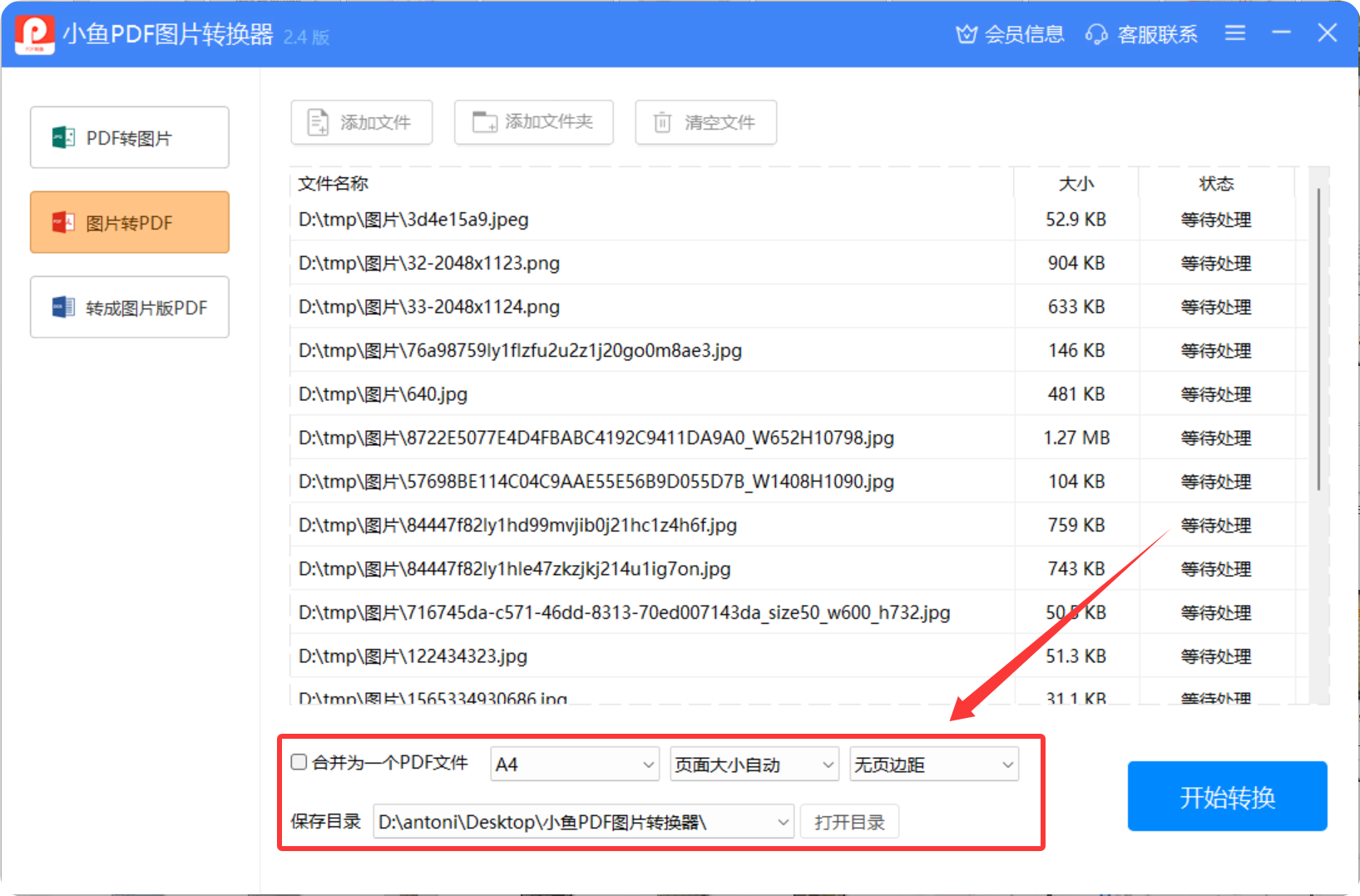This screenshot has width=1360, height=896.
Task: Open the A4 paper size dropdown
Action: 574,763
